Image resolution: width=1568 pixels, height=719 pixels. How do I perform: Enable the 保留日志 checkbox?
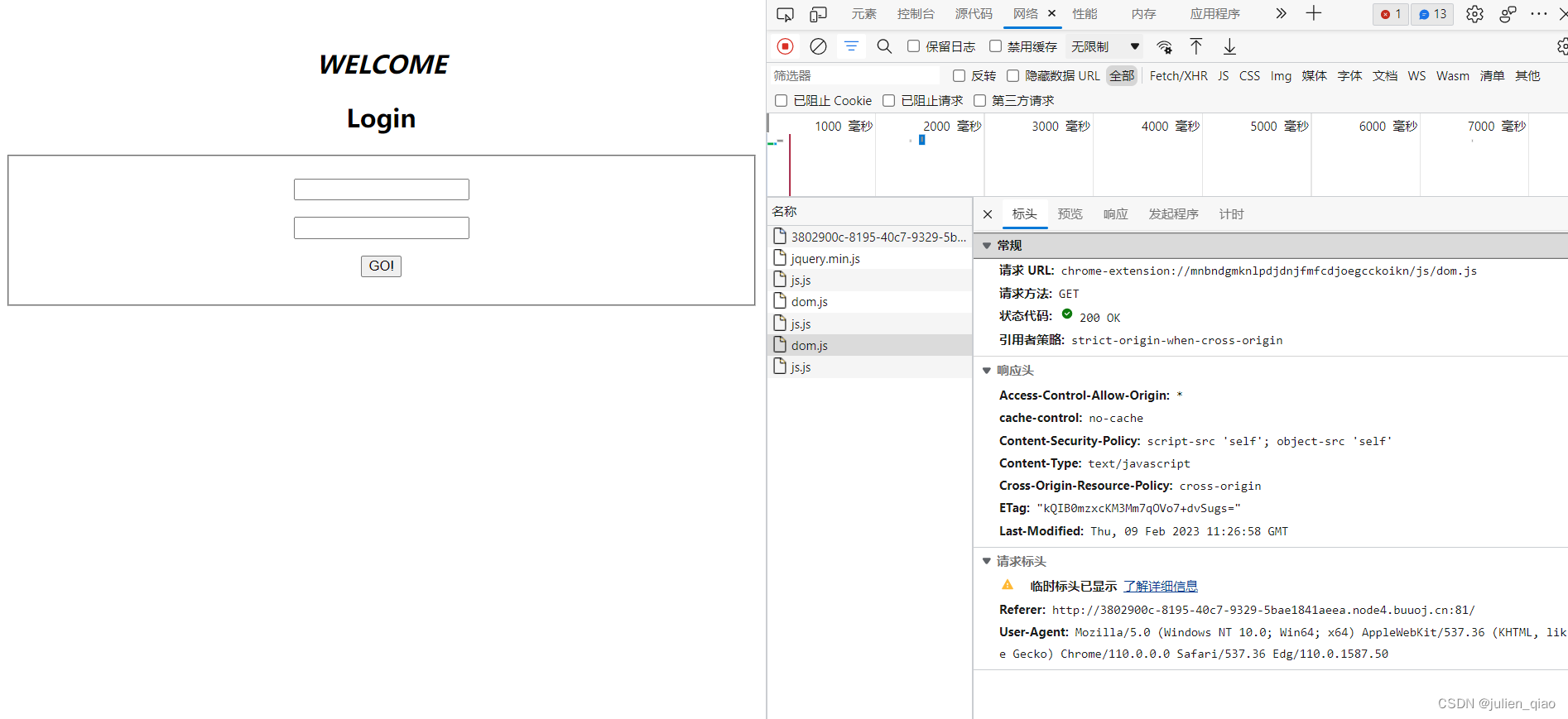913,46
